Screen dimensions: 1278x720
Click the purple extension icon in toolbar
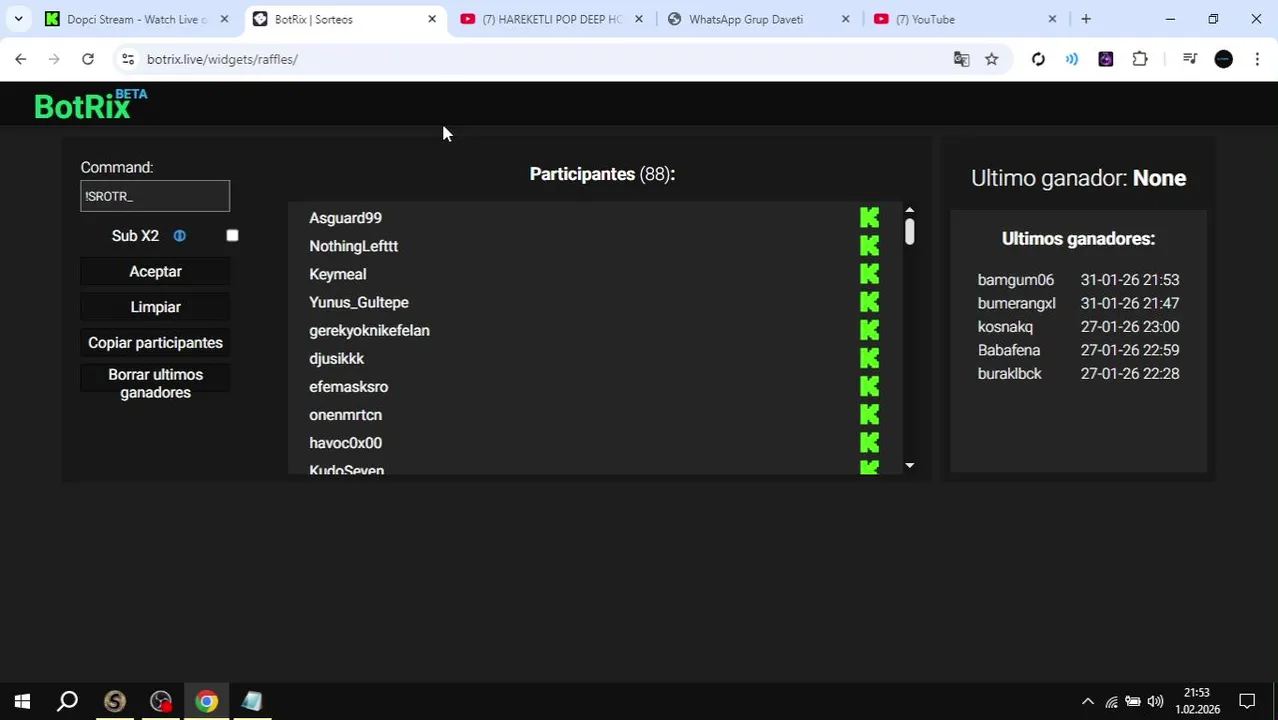coord(1106,59)
